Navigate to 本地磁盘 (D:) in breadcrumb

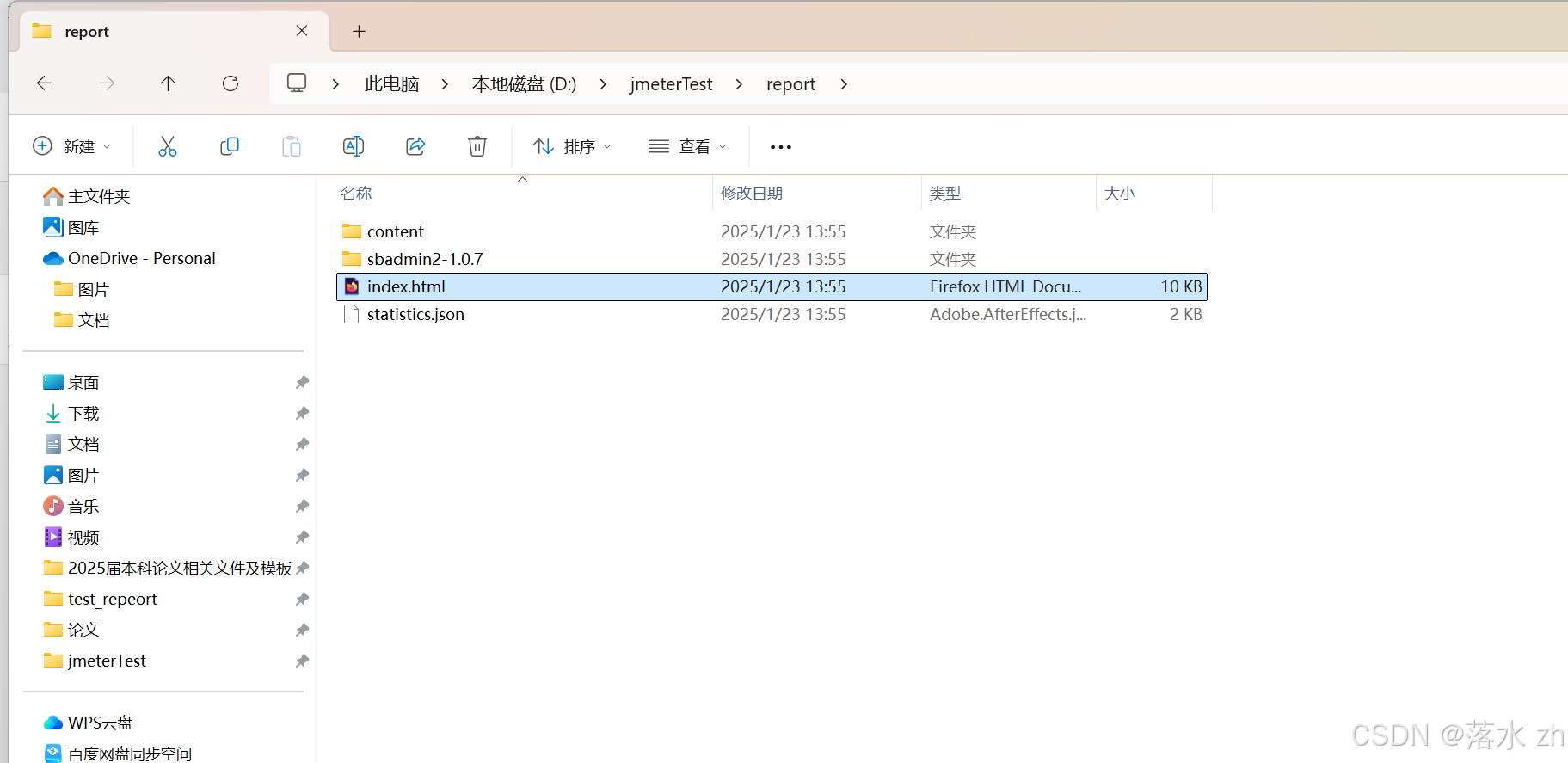click(524, 84)
